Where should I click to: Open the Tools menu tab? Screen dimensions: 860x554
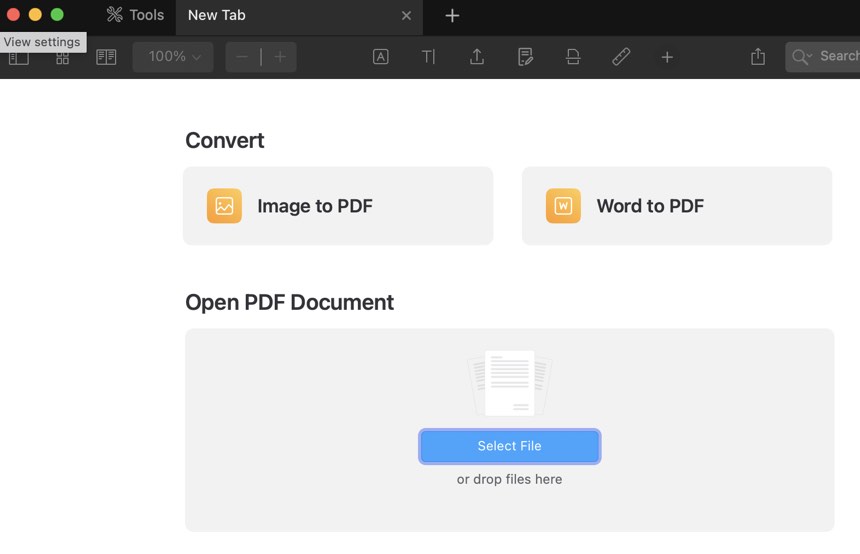pos(135,15)
